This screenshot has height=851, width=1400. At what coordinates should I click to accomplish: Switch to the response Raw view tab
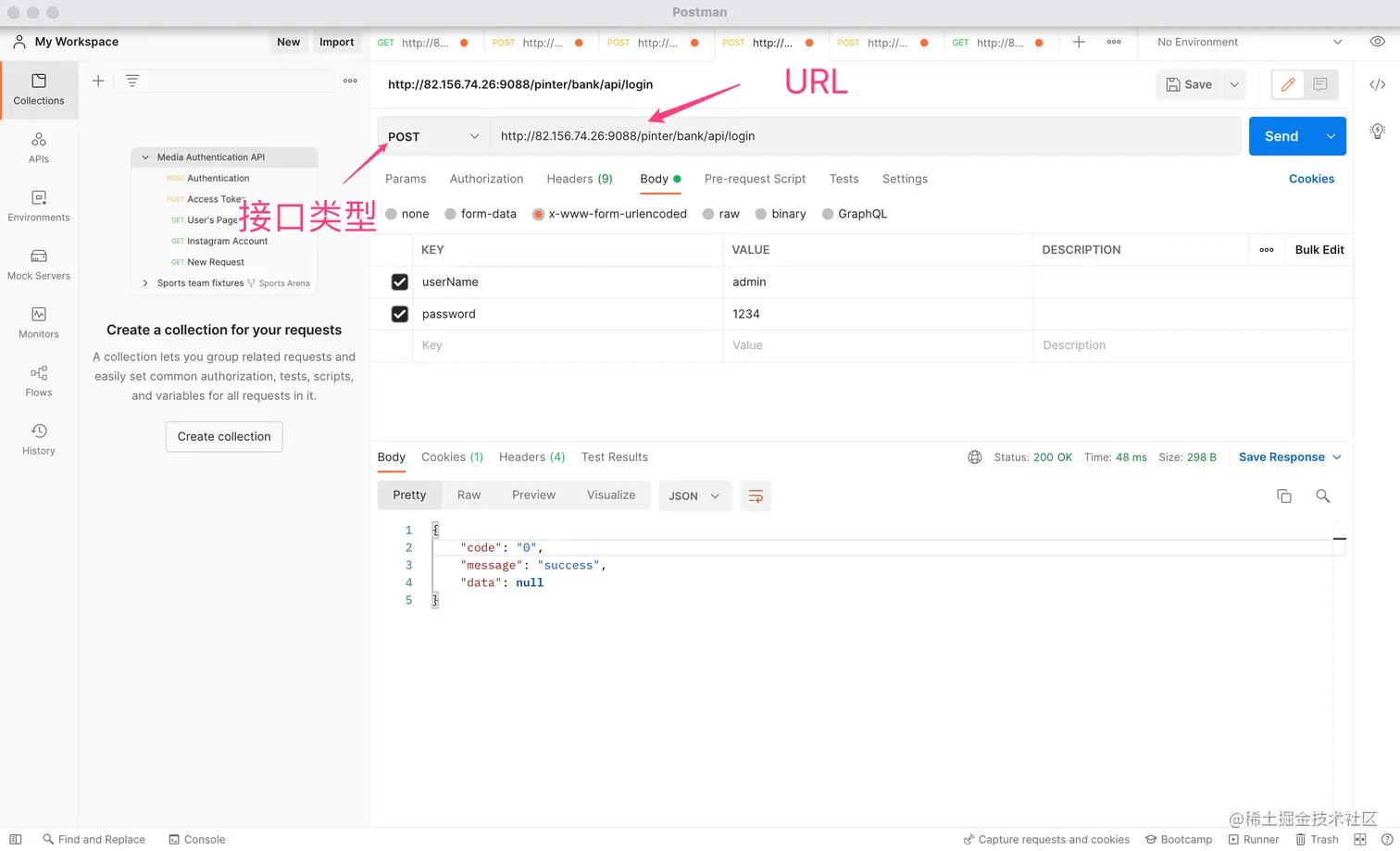[x=469, y=495]
